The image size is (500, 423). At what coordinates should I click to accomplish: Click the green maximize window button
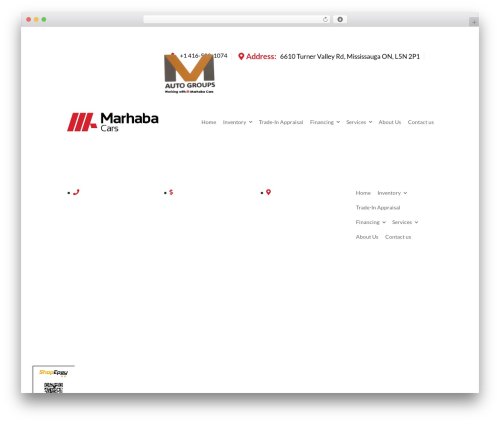tap(44, 19)
